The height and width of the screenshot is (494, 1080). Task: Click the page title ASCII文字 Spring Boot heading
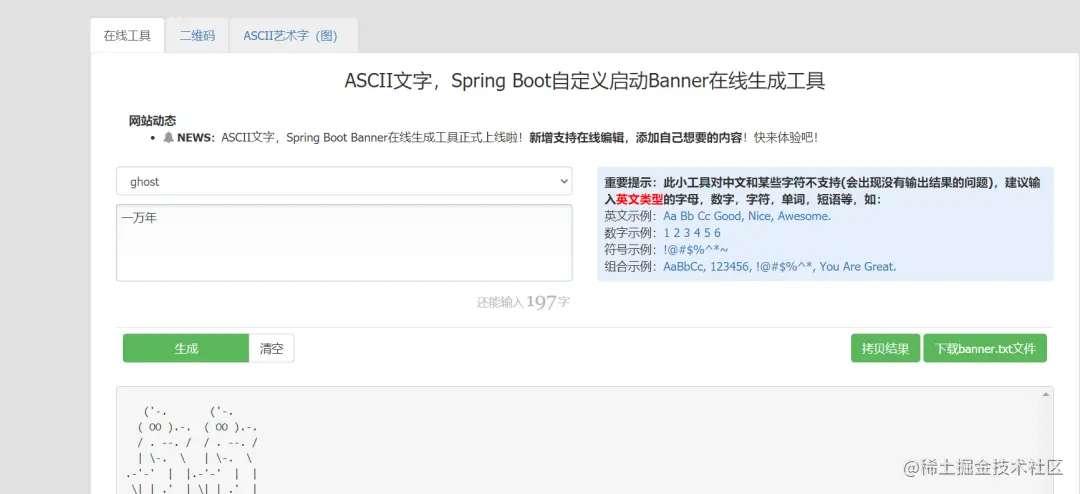click(585, 81)
